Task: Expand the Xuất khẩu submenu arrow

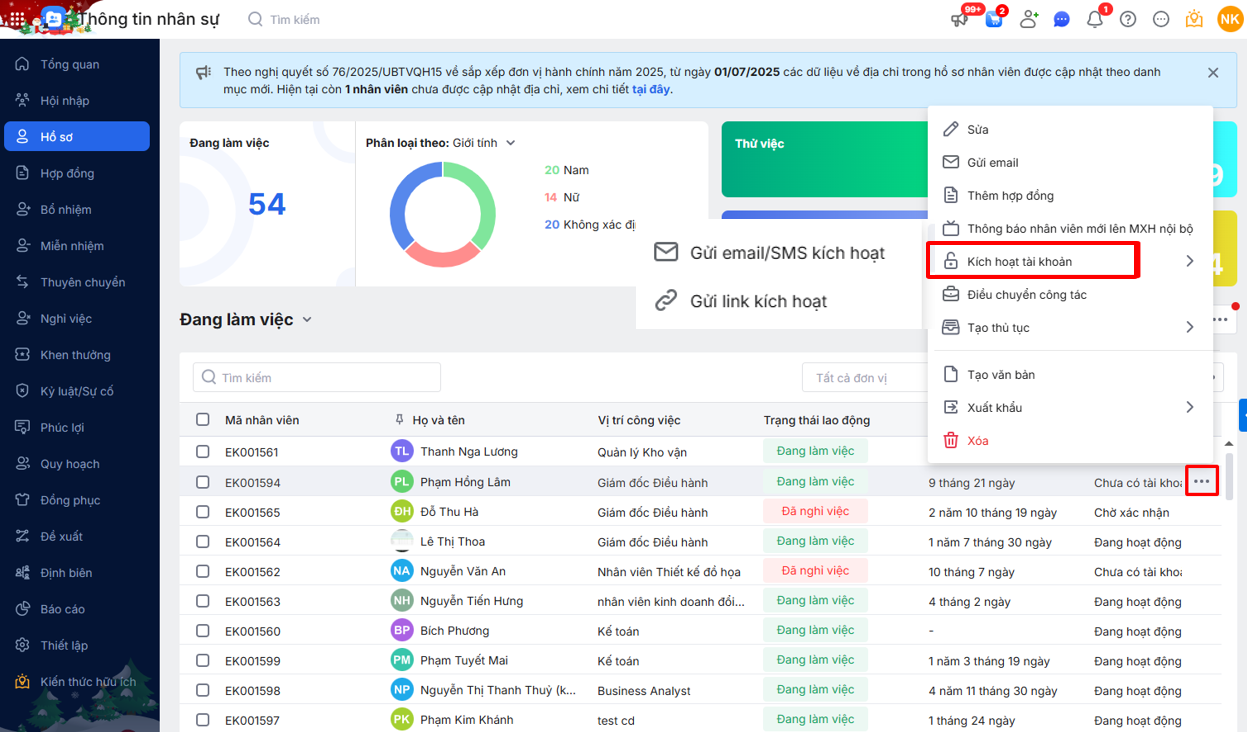Action: click(x=1189, y=407)
